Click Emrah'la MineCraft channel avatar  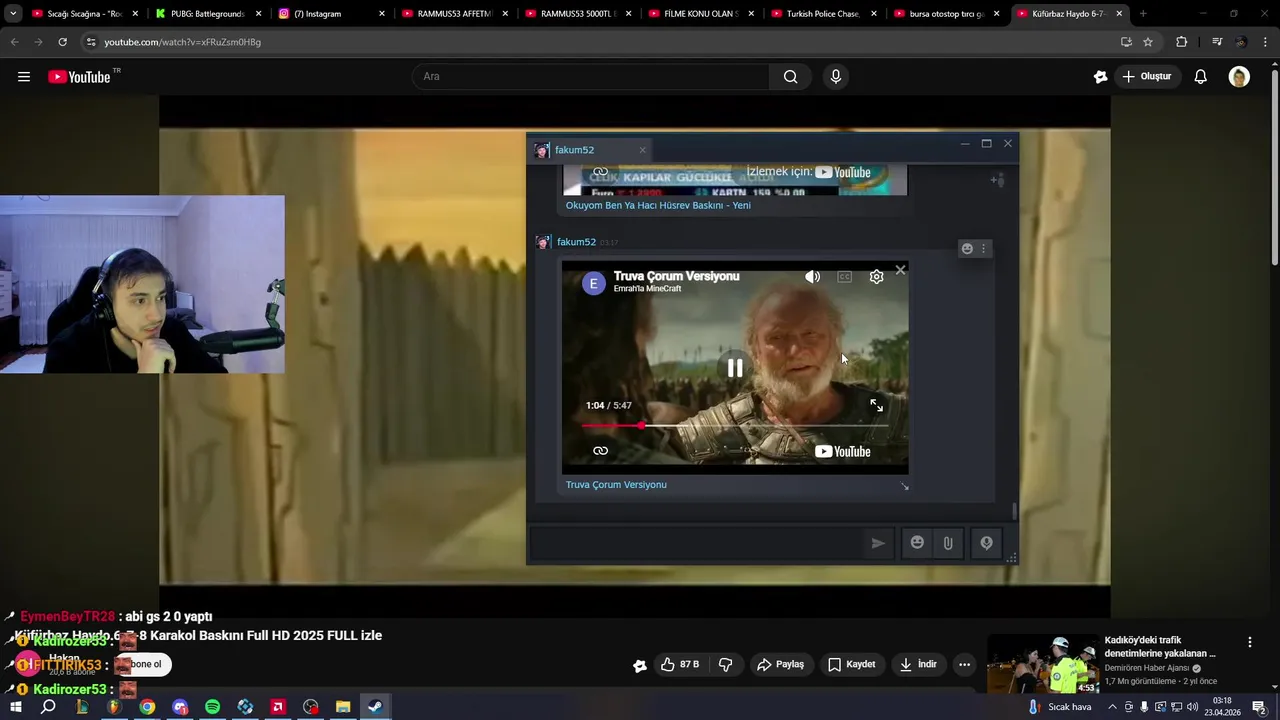click(x=594, y=283)
